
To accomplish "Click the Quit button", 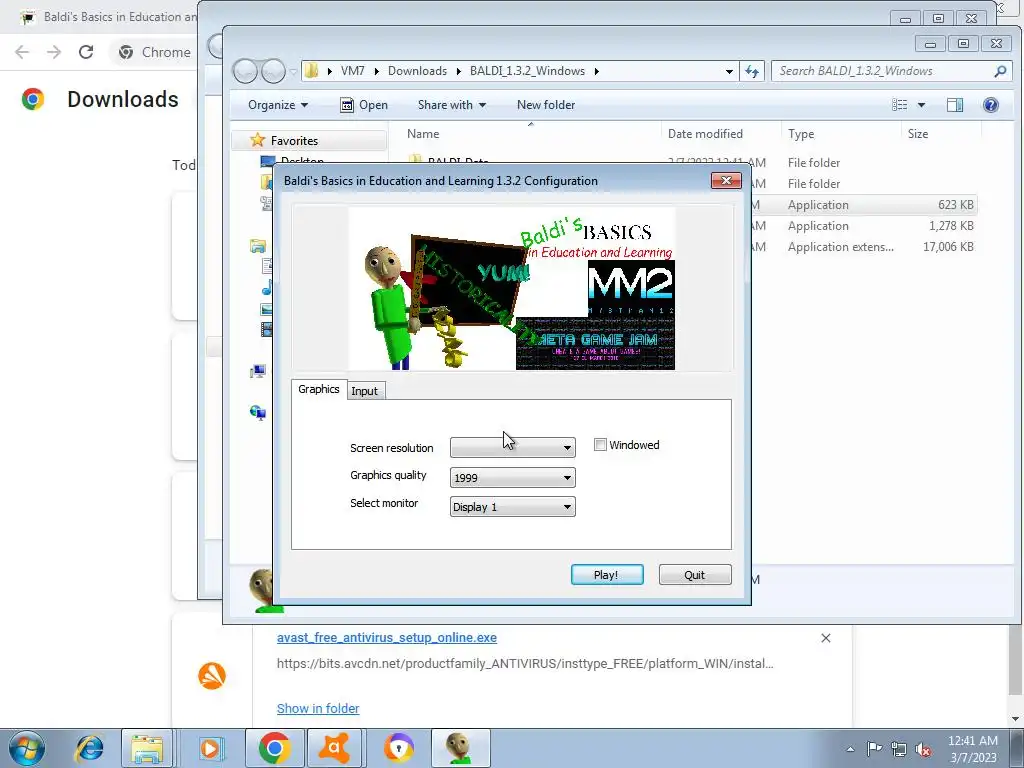I will coord(695,575).
